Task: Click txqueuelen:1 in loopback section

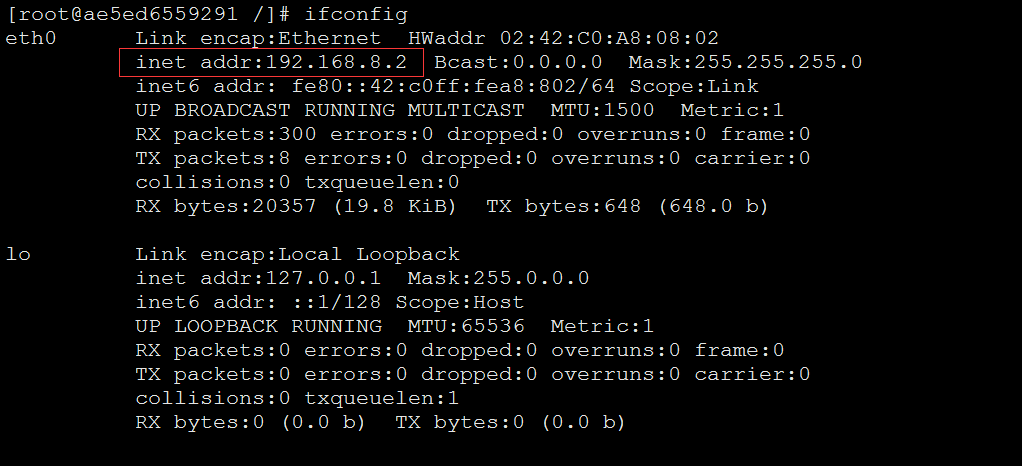Action: click(x=381, y=398)
